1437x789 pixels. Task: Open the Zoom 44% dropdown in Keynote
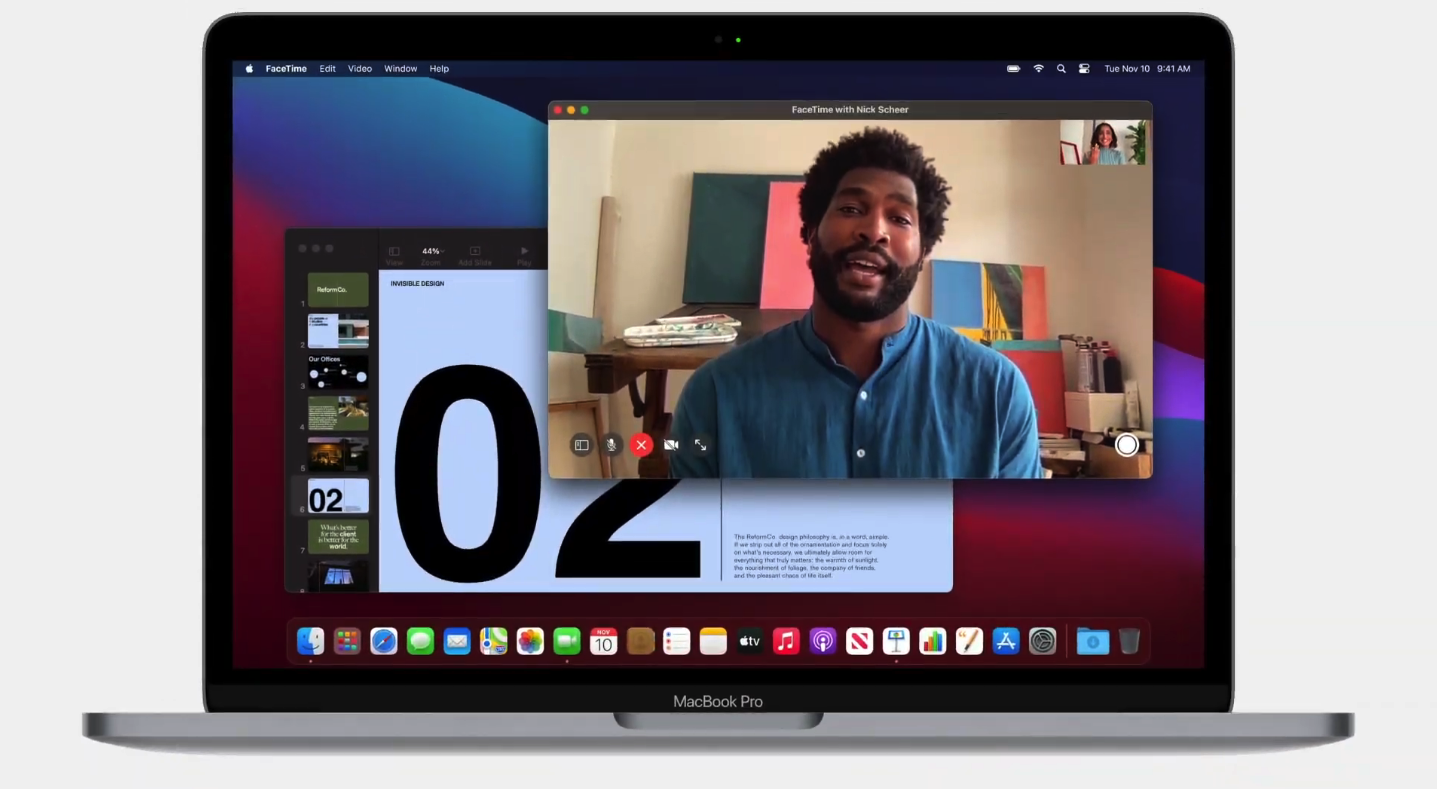pos(431,255)
